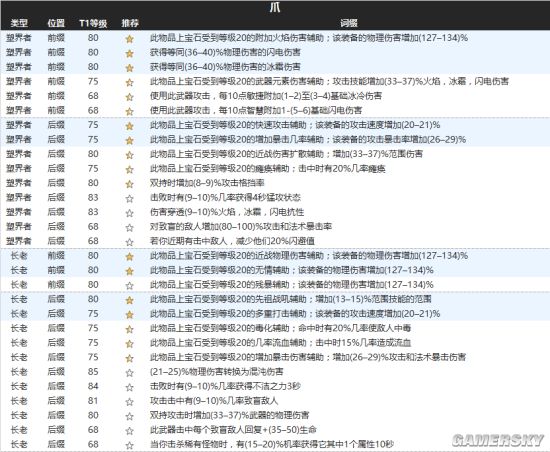Click the affix text mentioning 先祖战吼辅助
550x452 pixels.
(x=291, y=299)
